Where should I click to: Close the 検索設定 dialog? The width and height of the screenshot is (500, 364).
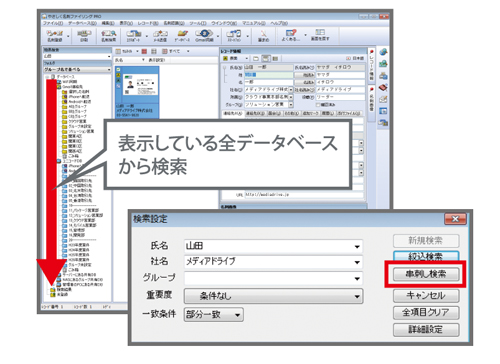(455, 219)
